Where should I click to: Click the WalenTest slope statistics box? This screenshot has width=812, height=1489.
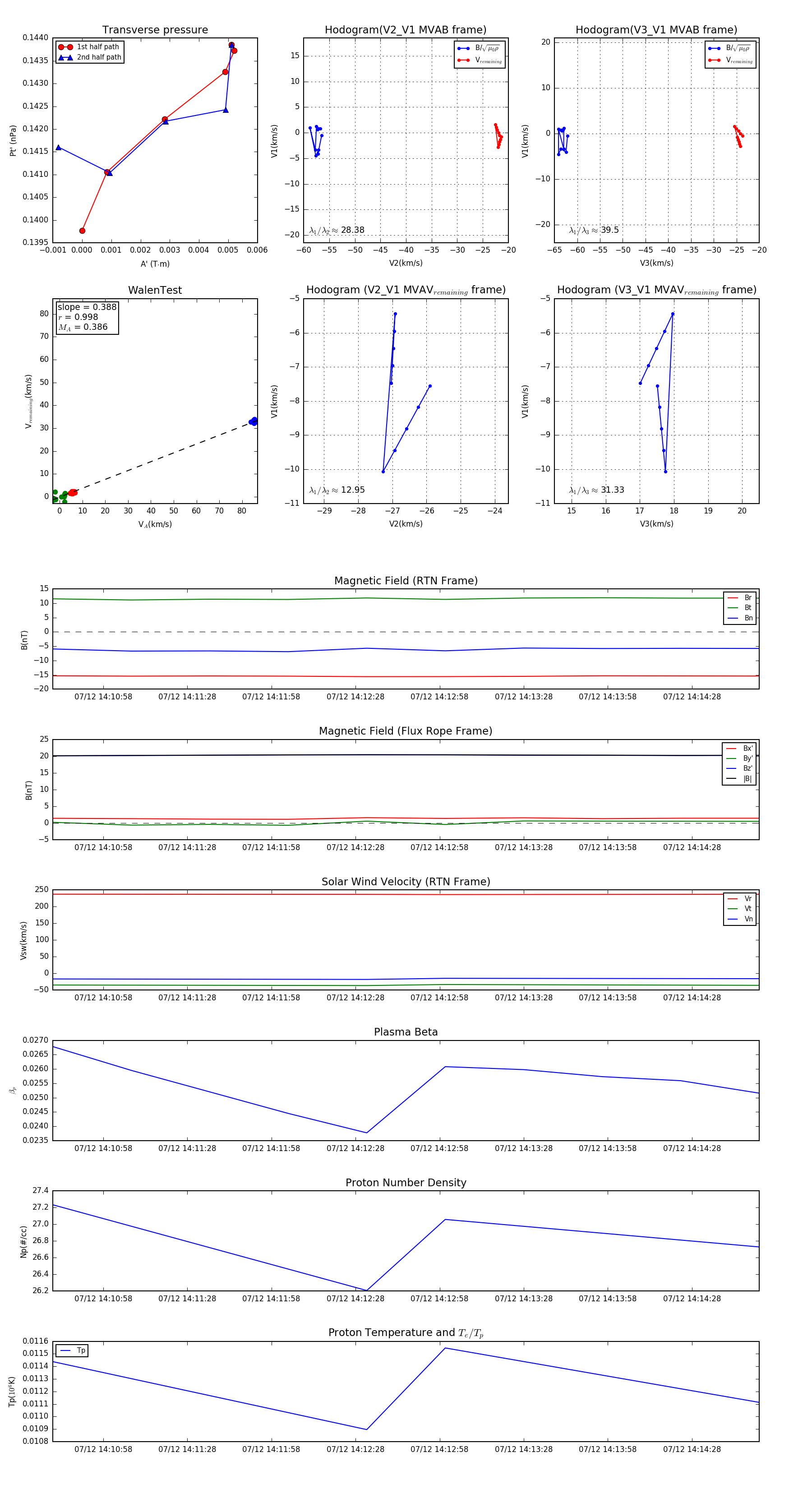click(87, 317)
